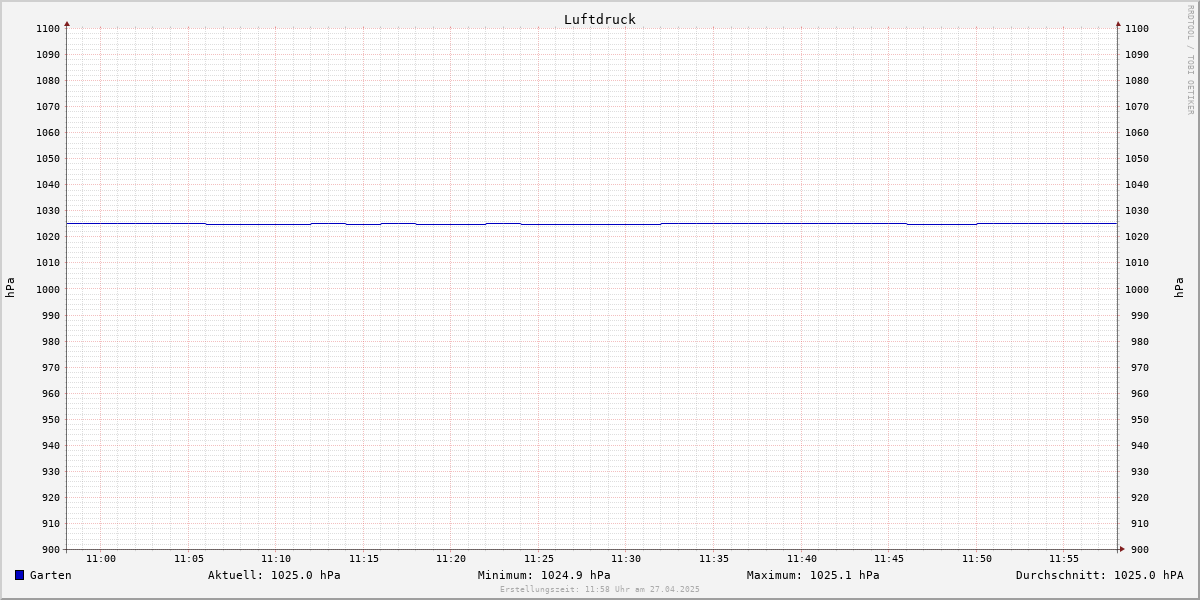Click the 11:15 time axis label
The width and height of the screenshot is (1200, 600).
click(x=364, y=558)
